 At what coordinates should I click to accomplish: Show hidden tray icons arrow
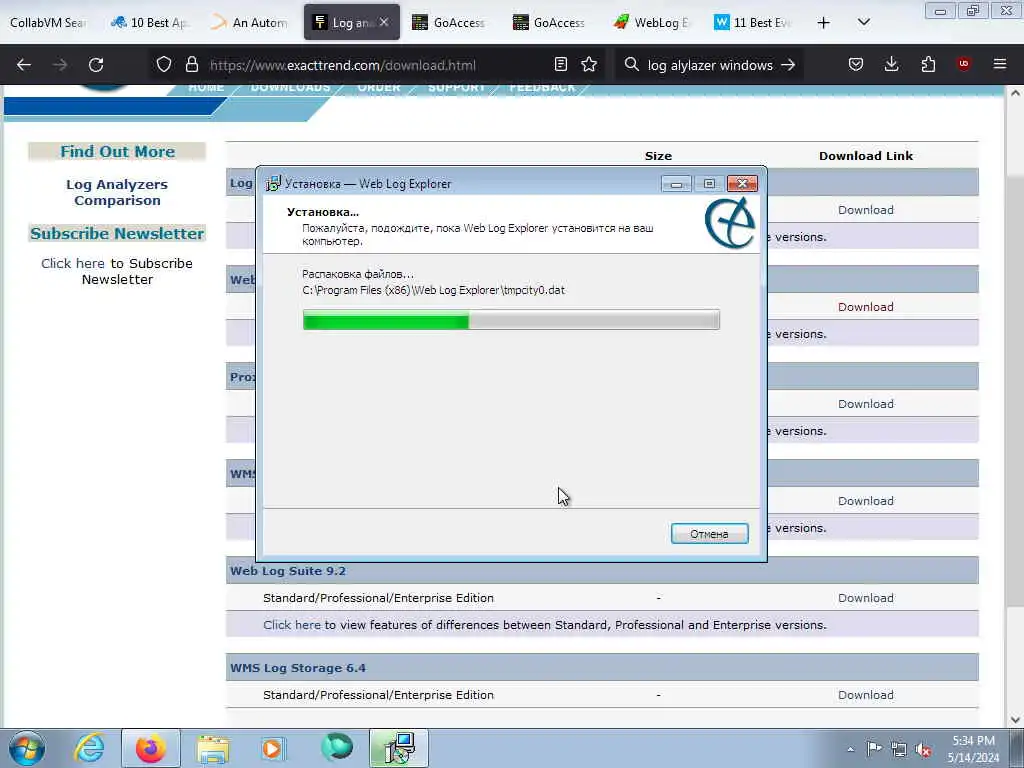click(850, 749)
